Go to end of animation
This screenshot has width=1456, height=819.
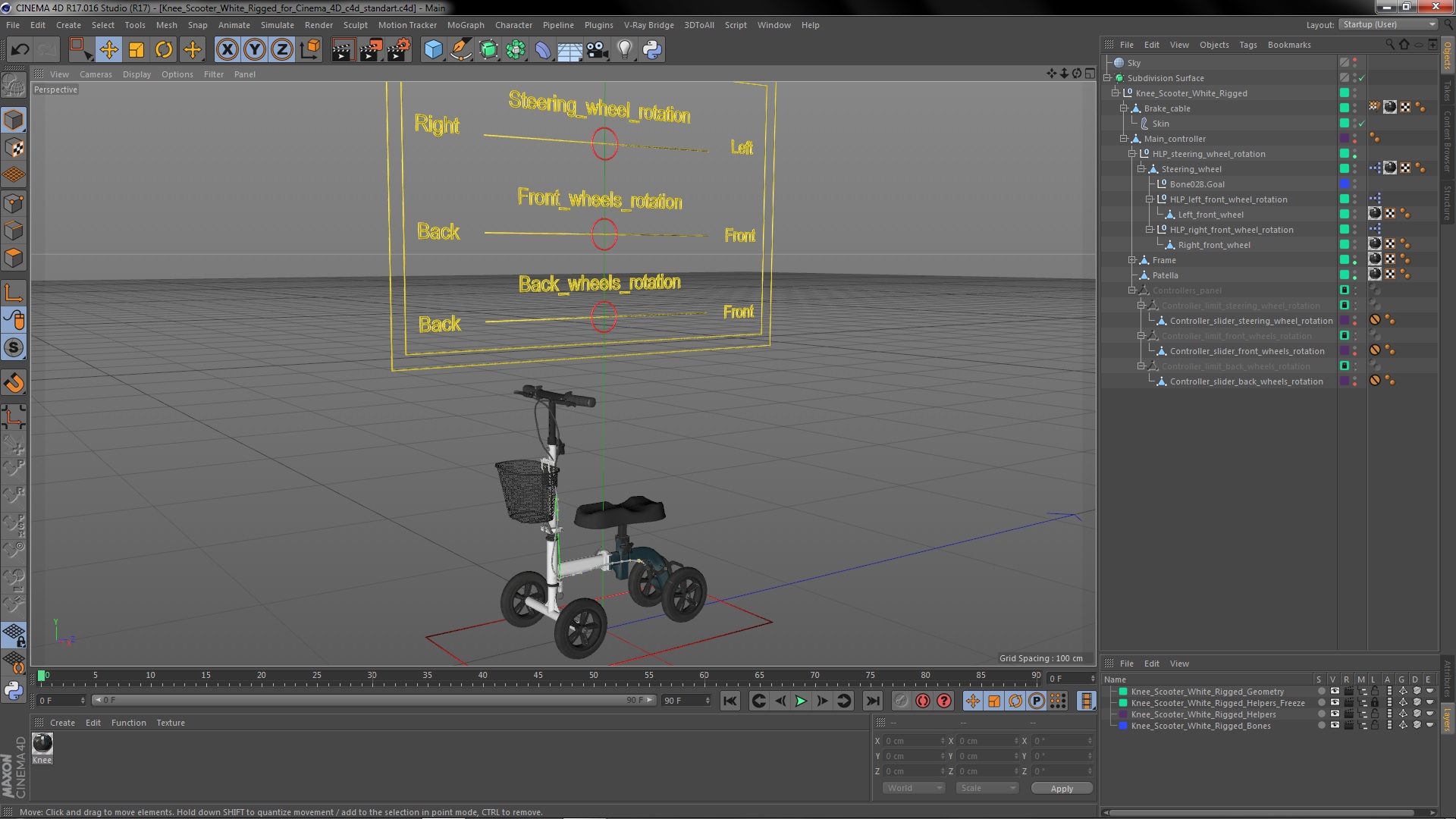click(x=873, y=701)
